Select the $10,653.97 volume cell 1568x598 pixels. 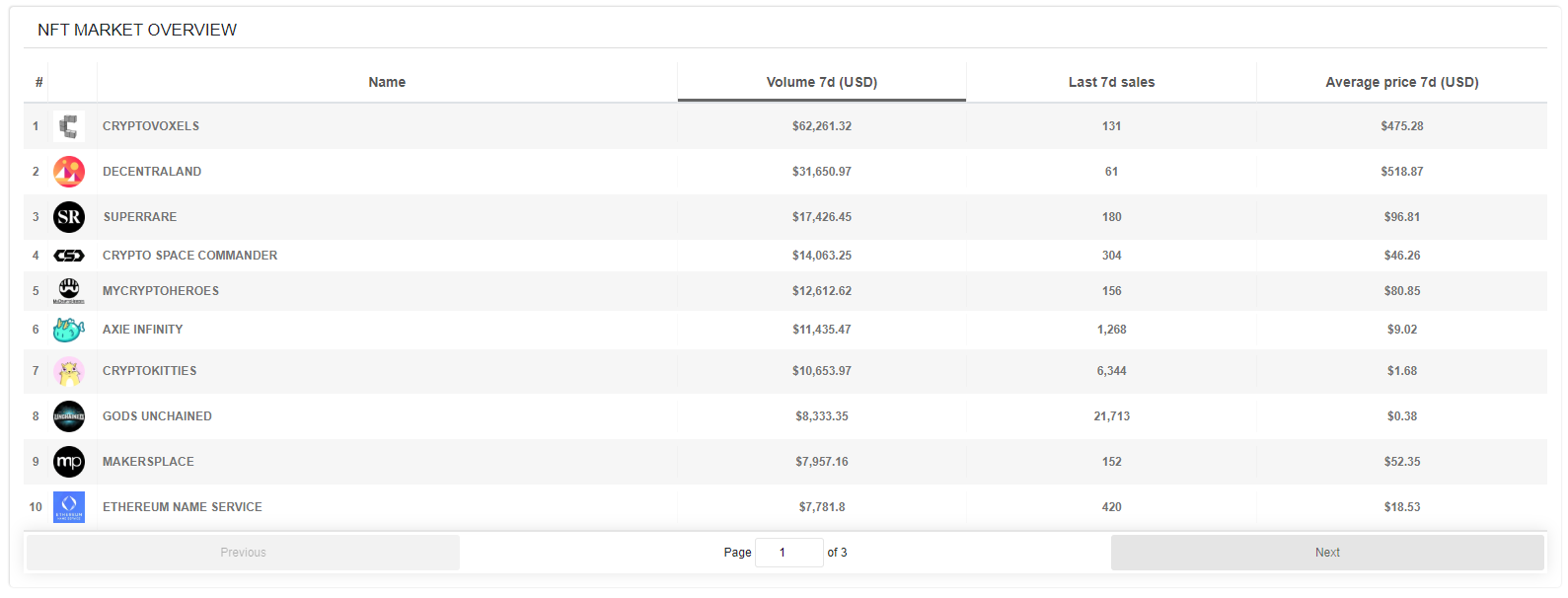tap(822, 371)
